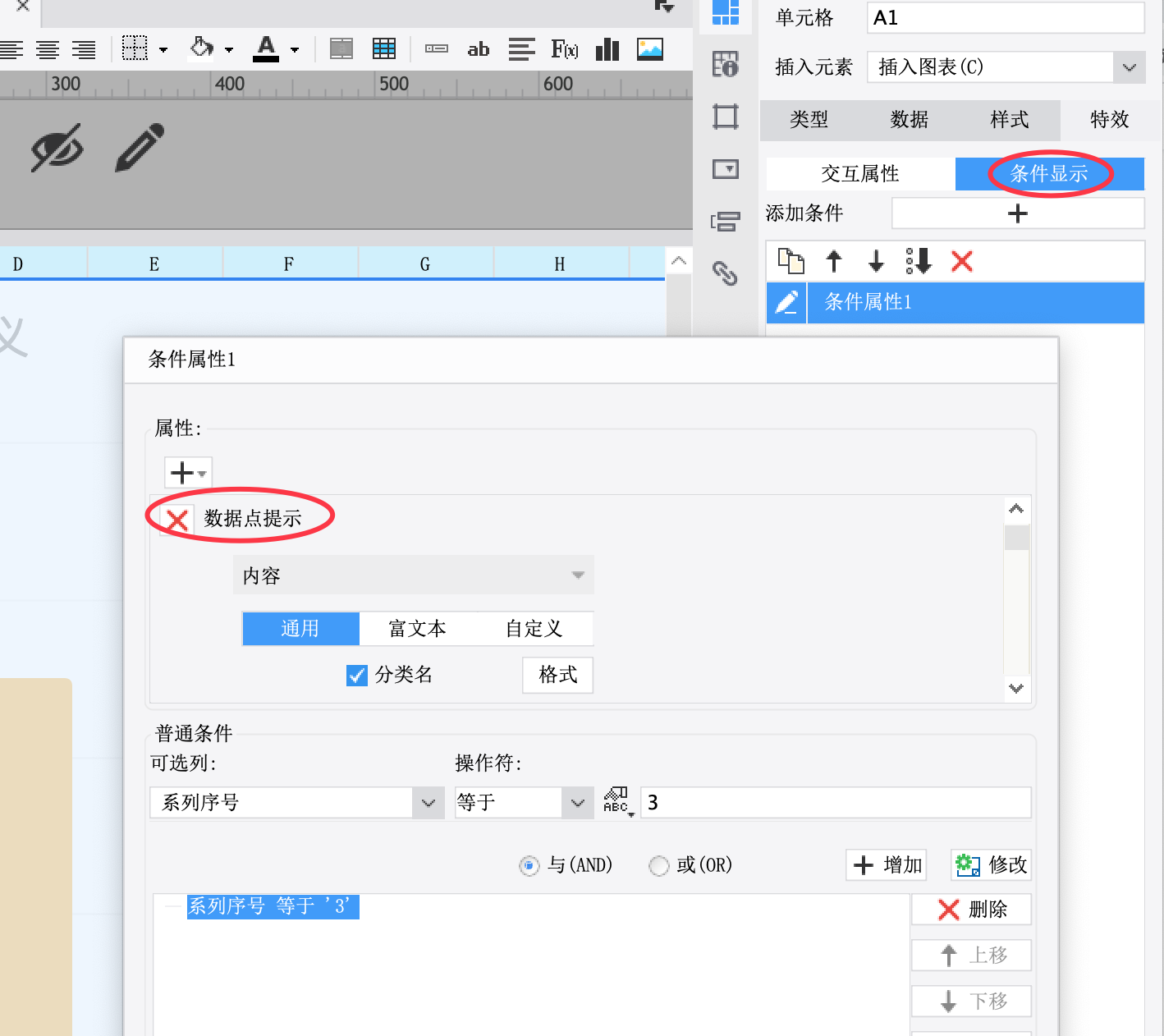Viewport: 1164px width, 1036px height.
Task: Open 条件显示 sub-tab
Action: (x=1050, y=174)
